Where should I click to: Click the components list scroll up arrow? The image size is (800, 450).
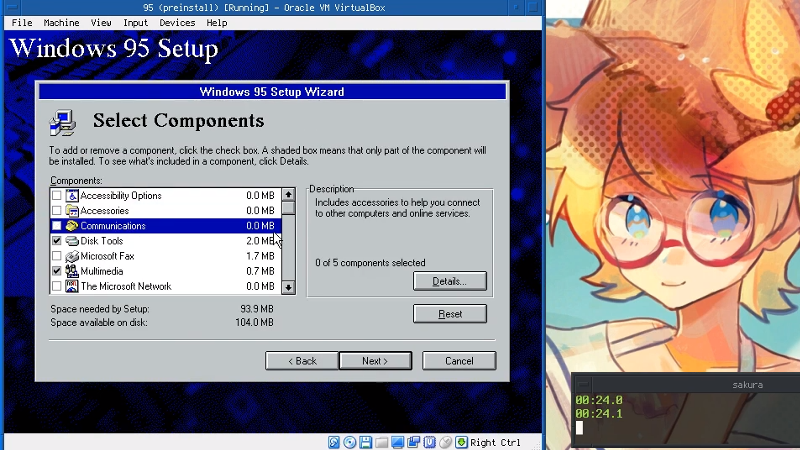tap(288, 195)
